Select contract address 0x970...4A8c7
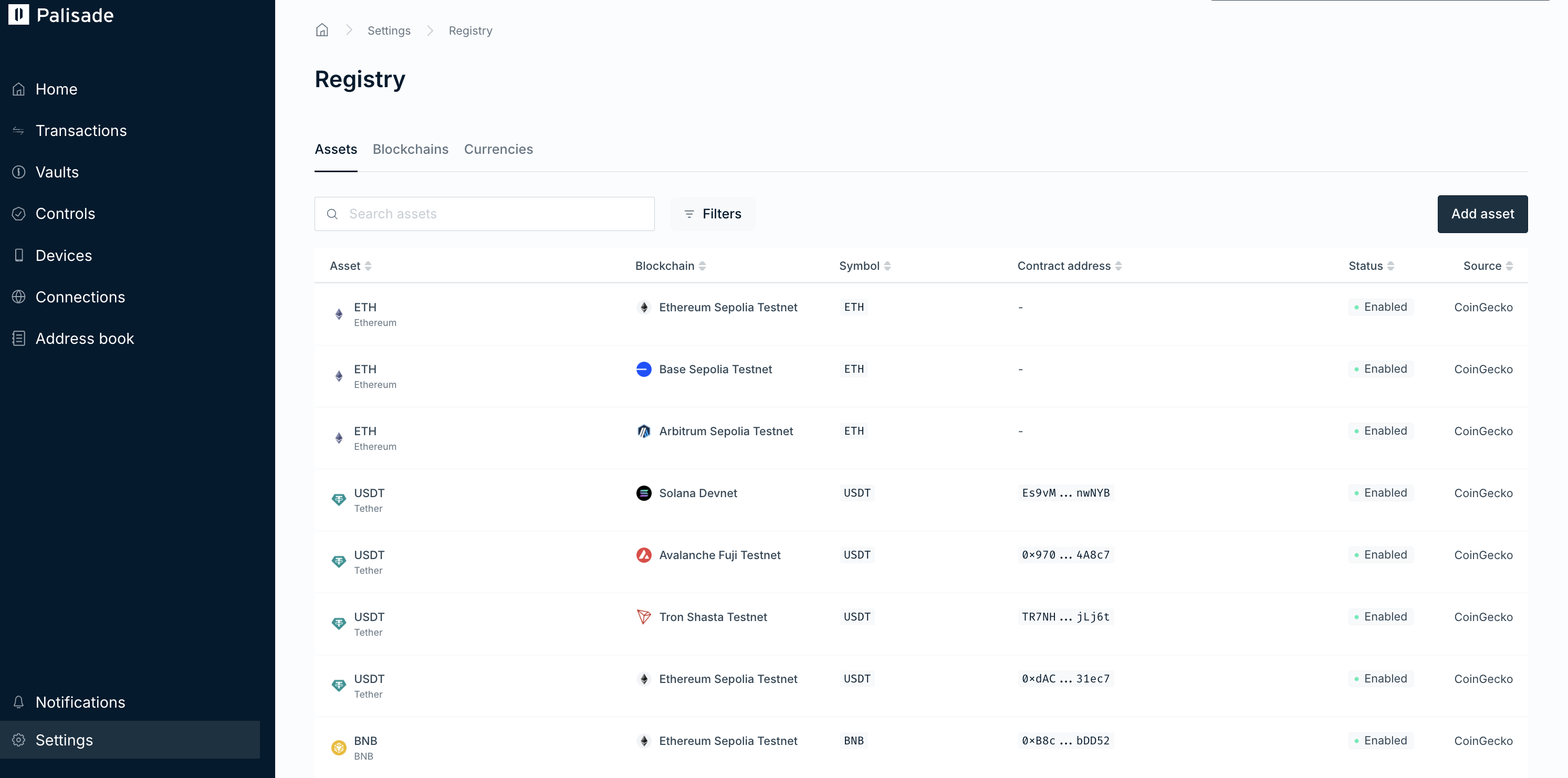This screenshot has width=1568, height=778. [x=1066, y=555]
